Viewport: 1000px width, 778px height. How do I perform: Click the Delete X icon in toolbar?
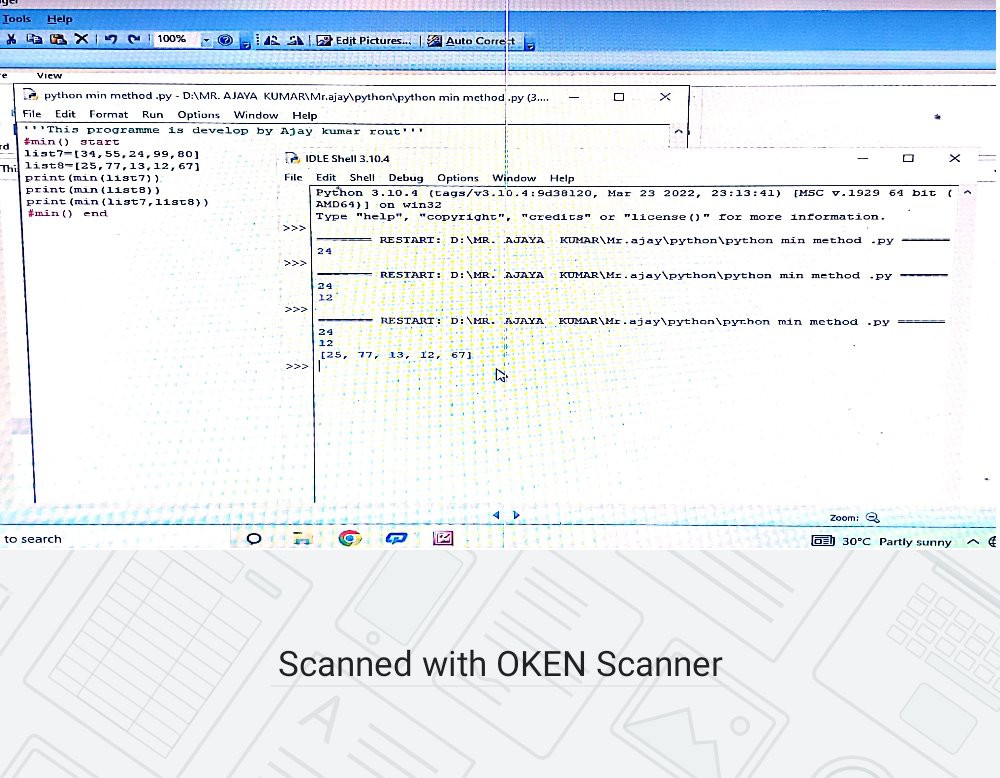[x=81, y=40]
